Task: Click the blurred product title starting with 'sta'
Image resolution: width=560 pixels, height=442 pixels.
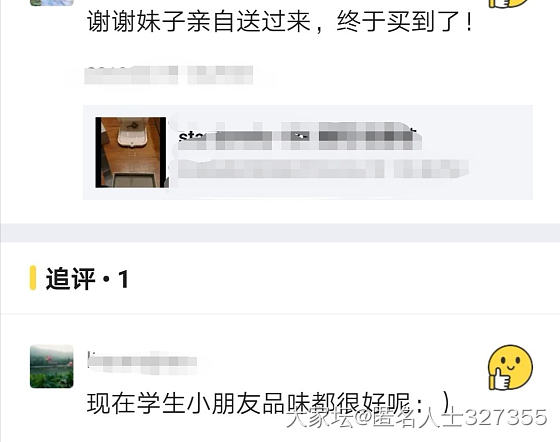Action: (x=300, y=136)
